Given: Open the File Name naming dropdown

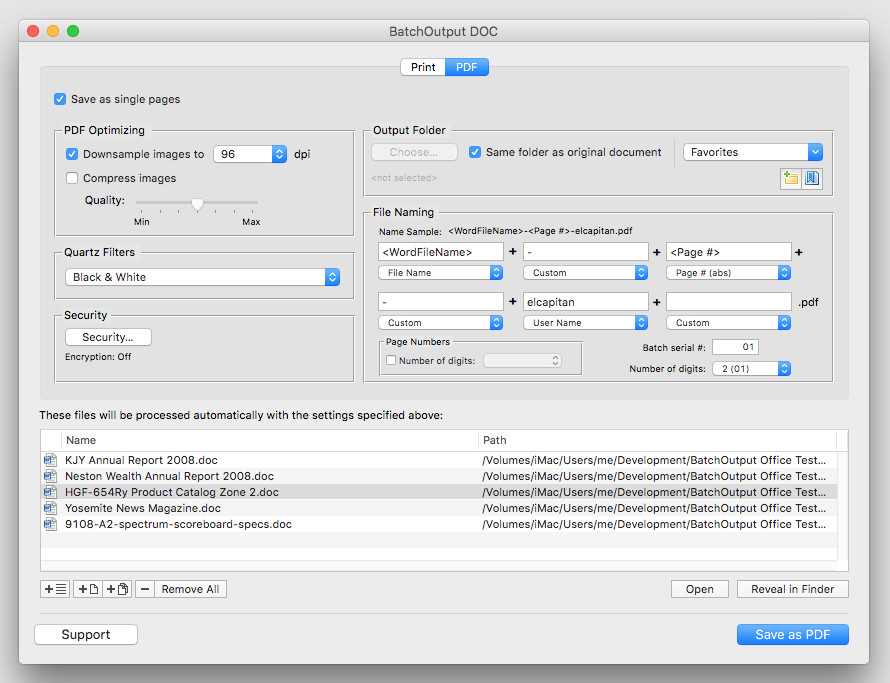Looking at the screenshot, I should pyautogui.click(x=440, y=273).
